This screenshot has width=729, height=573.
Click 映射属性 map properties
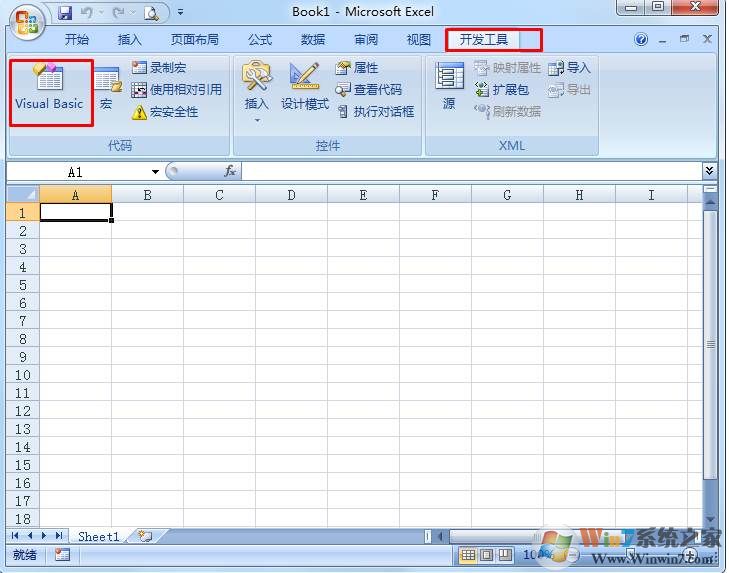click(507, 68)
